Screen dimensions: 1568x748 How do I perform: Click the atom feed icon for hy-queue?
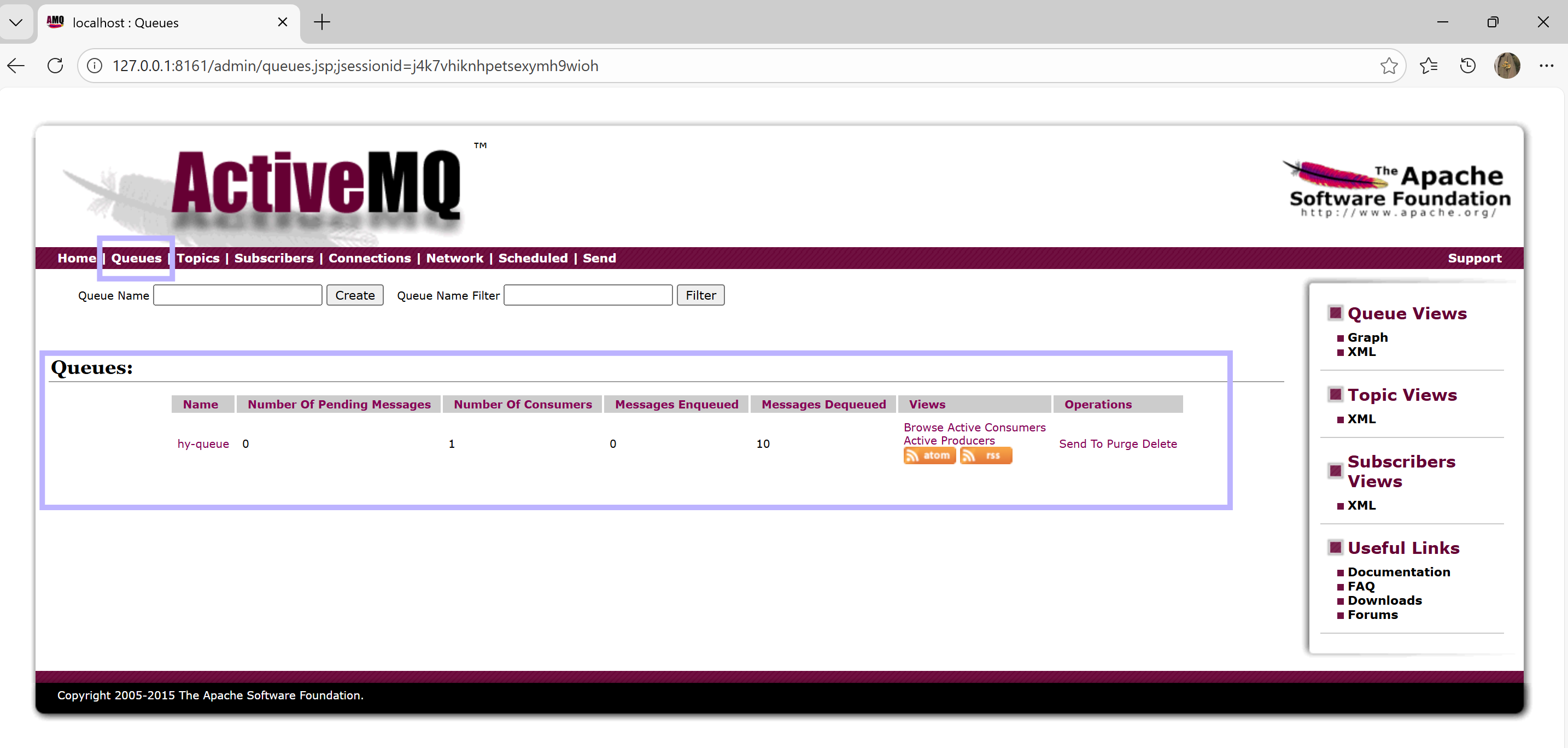pos(929,455)
